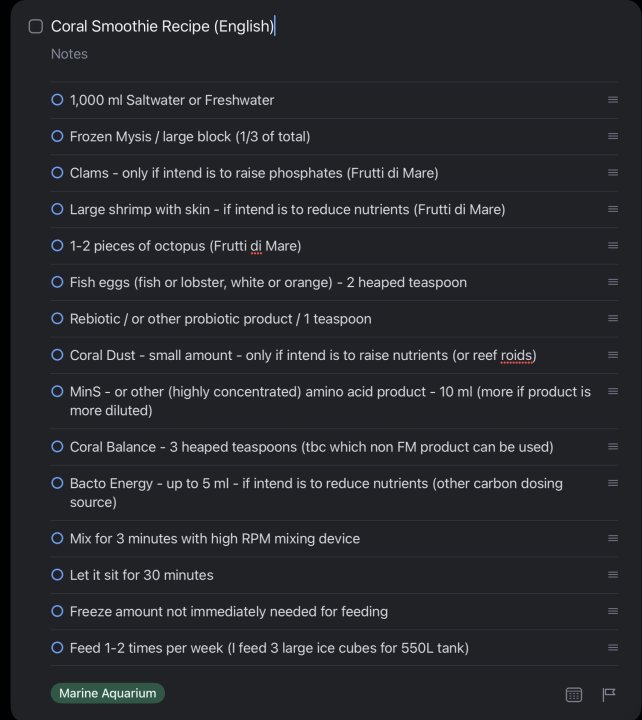Complete the 1,000 ml Saltwater checklist item
Viewport: 642px width, 720px height.
57,100
